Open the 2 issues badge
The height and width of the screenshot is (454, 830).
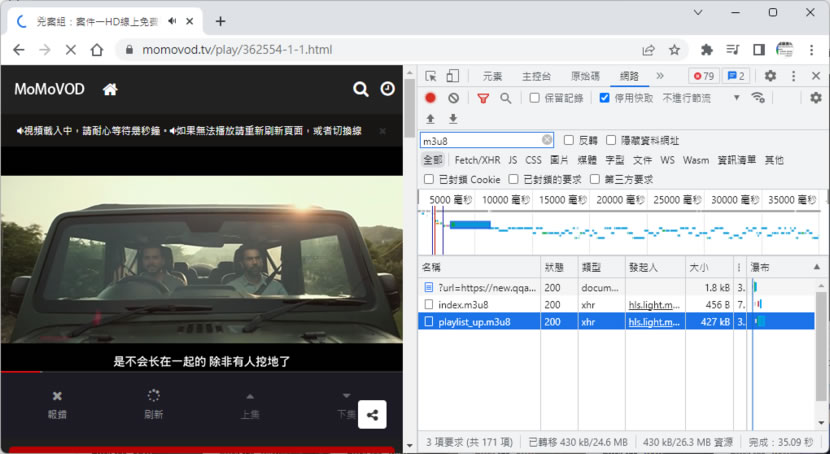coord(736,76)
